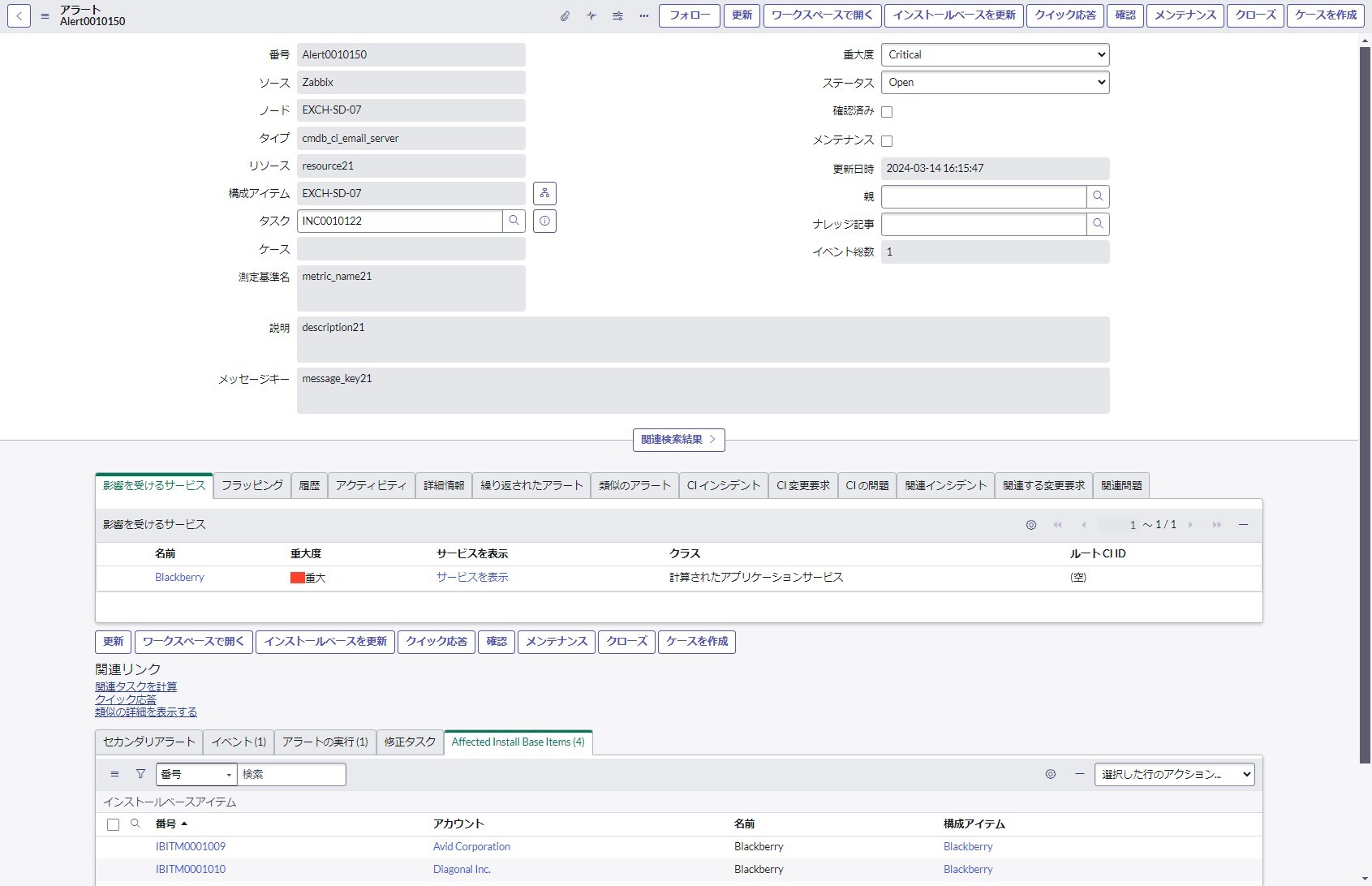The width and height of the screenshot is (1372, 886).
Task: Focus the Install Base 検索 input field
Action: [x=291, y=774]
